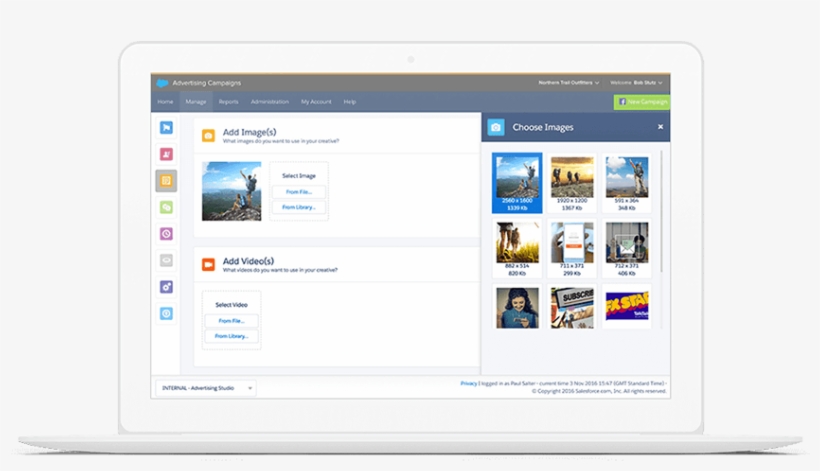Open the green link sidebar step

(166, 208)
